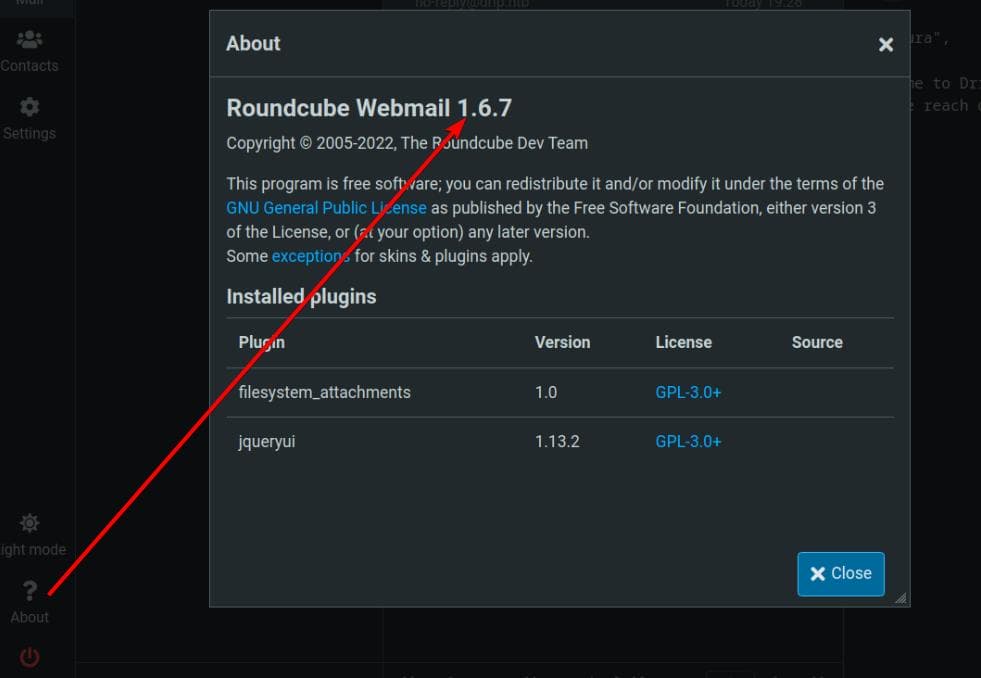Click the Version column header
Viewport: 981px width, 678px height.
[x=562, y=342]
